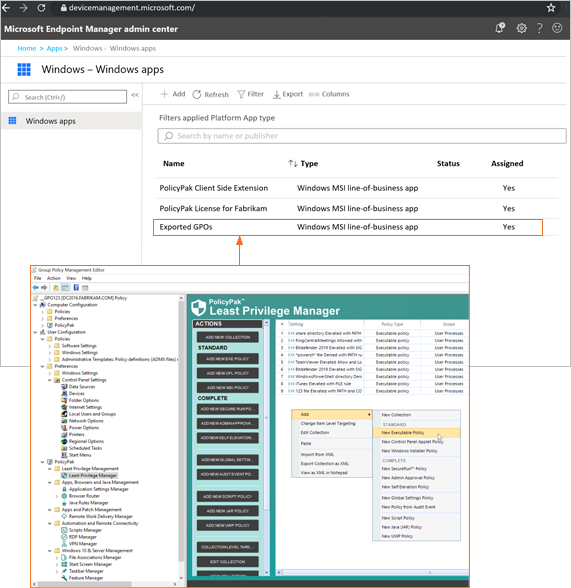Click the Browser Router icon in tree

64,496
